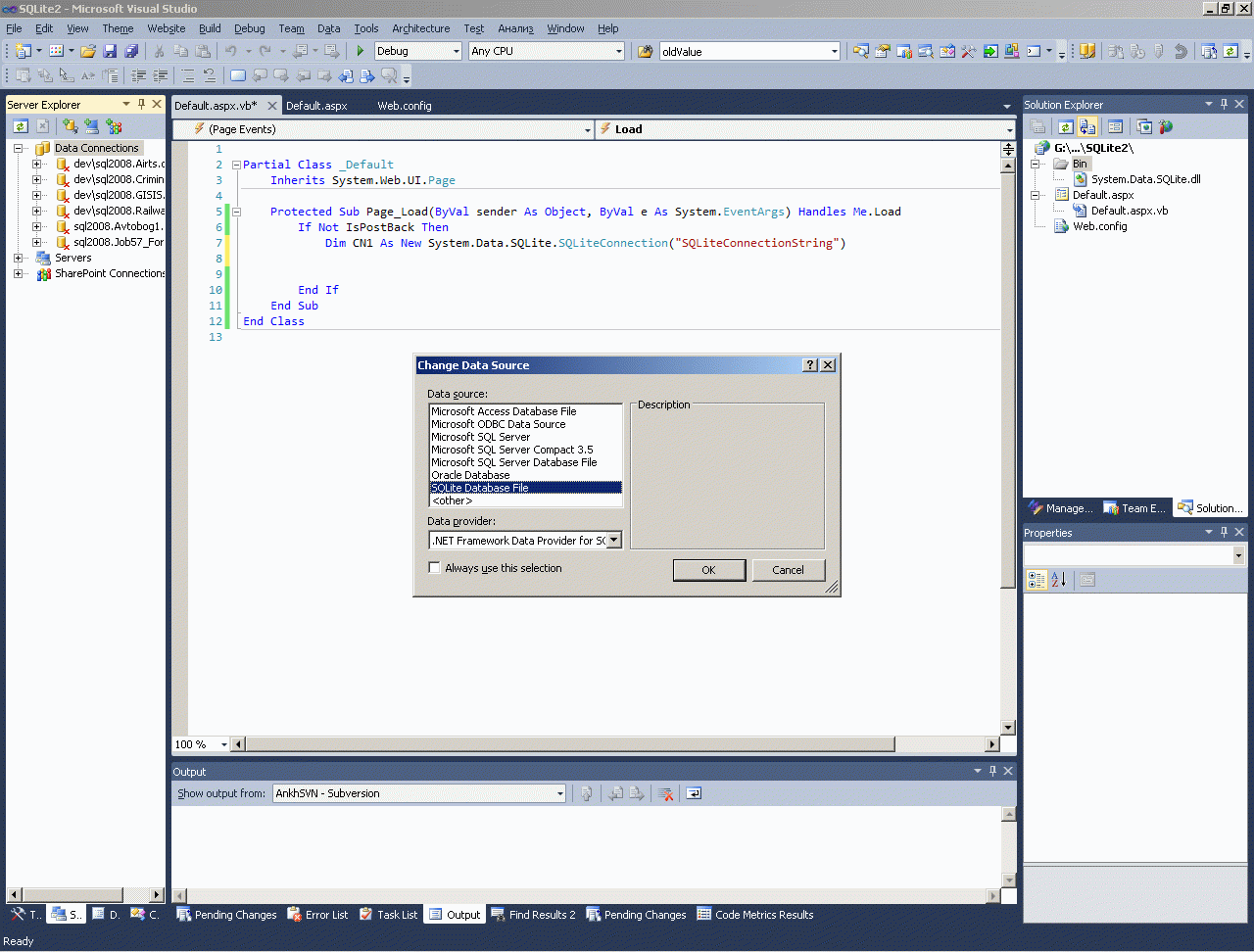Refresh the Server Explorer panel
This screenshot has width=1254, height=952.
click(21, 126)
